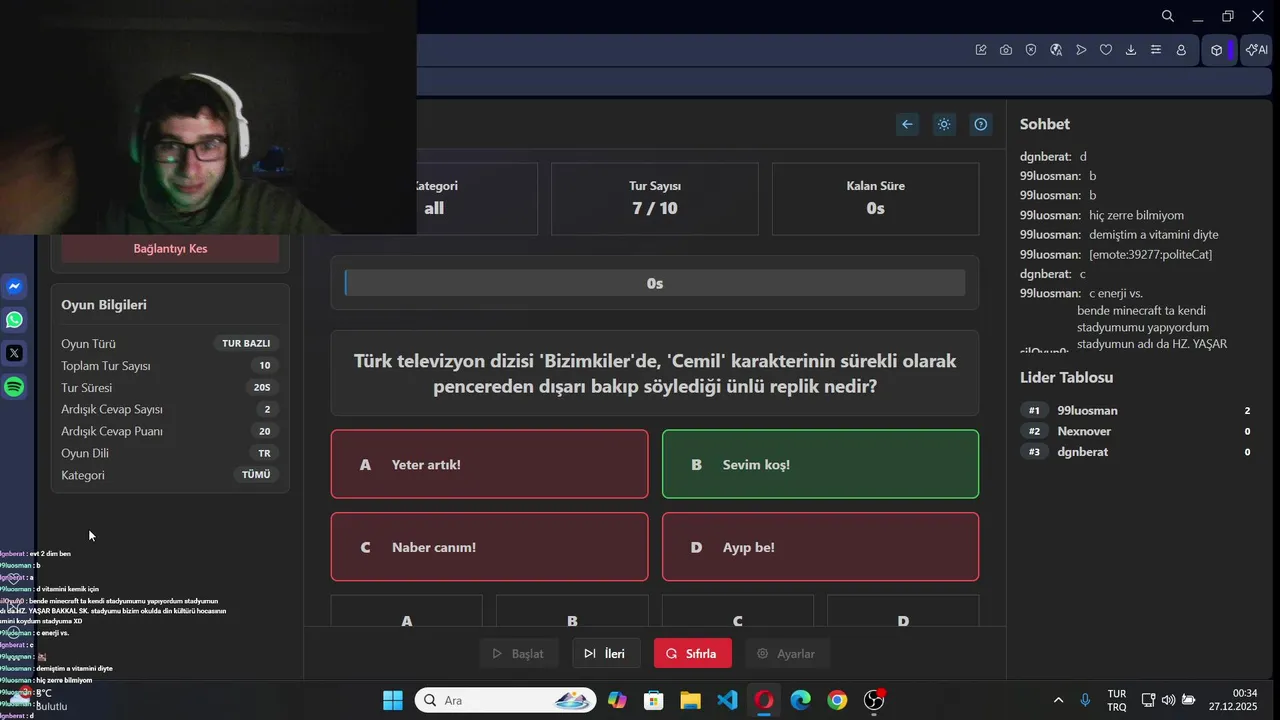Open the X (Twitter) sidebar icon

coord(14,353)
